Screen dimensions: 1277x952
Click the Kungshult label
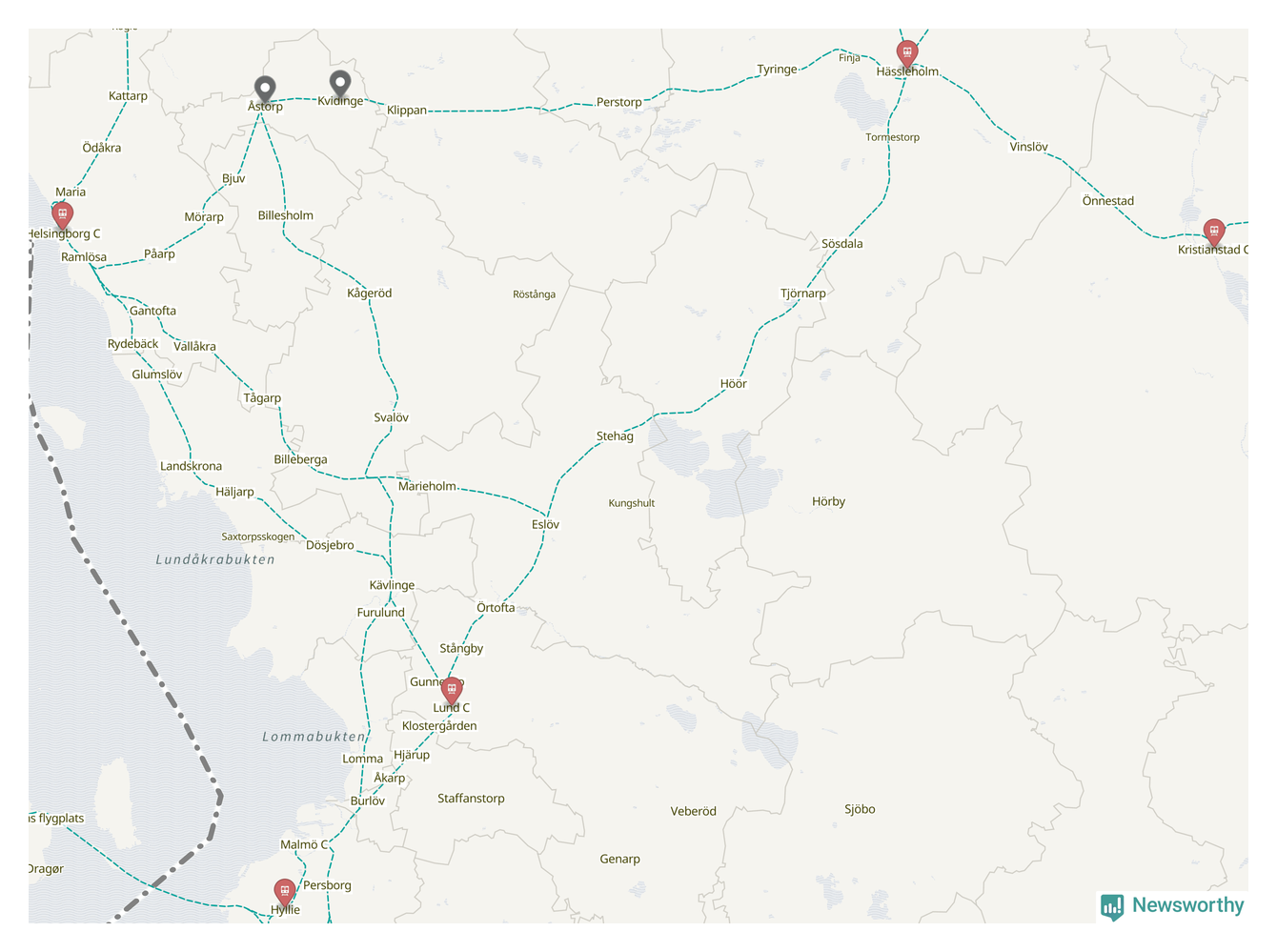click(631, 503)
